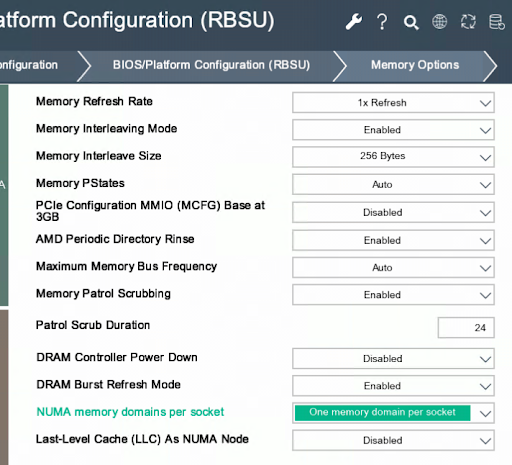Open Memory Interleave Size dropdown
The image size is (512, 465).
[393, 157]
